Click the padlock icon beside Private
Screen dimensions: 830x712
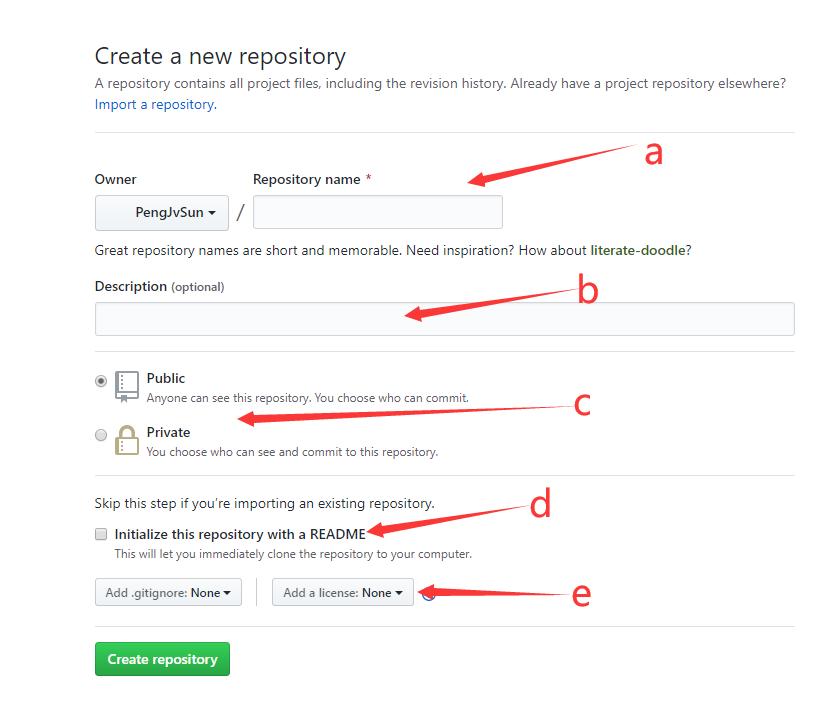pos(125,440)
